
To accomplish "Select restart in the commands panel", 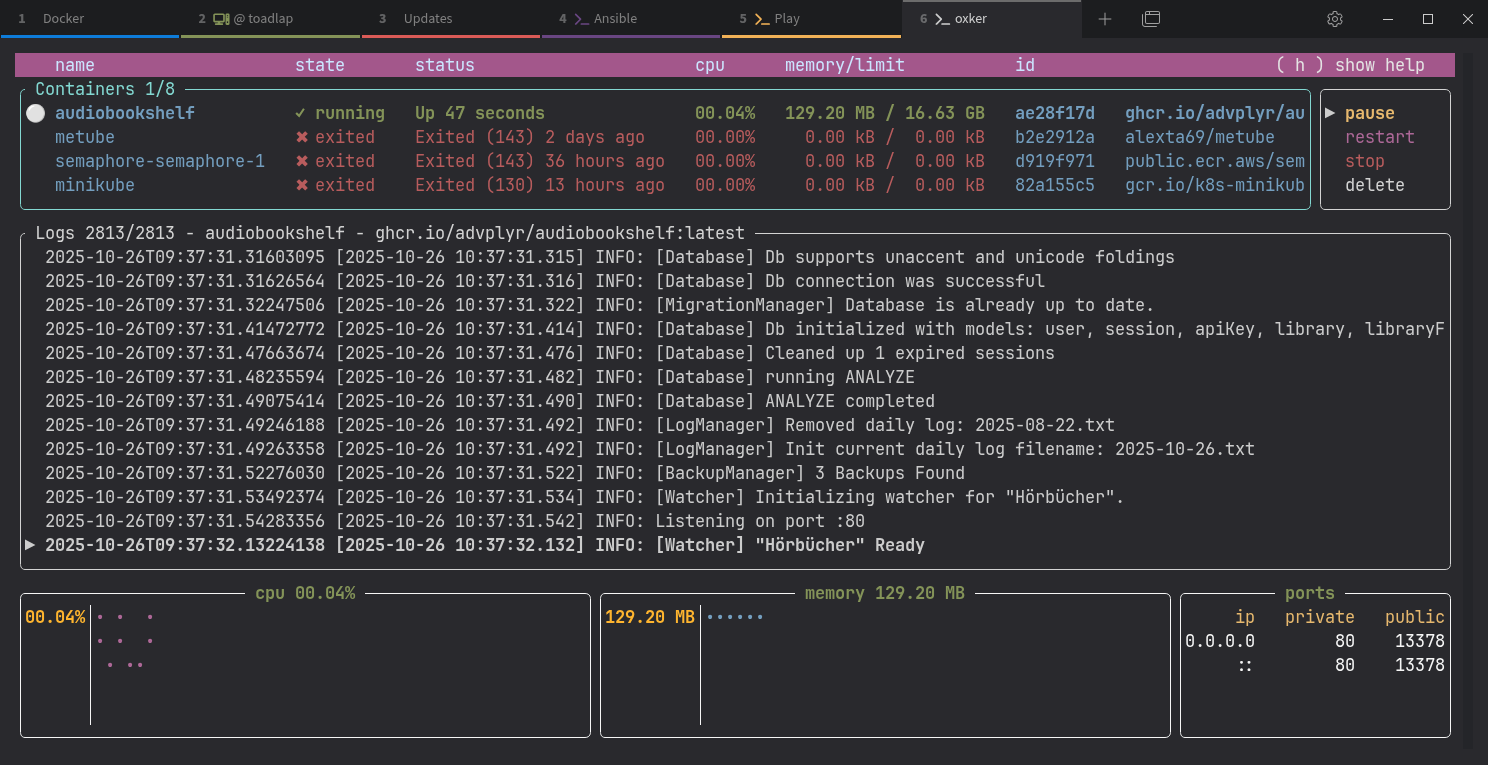I will pyautogui.click(x=1379, y=137).
